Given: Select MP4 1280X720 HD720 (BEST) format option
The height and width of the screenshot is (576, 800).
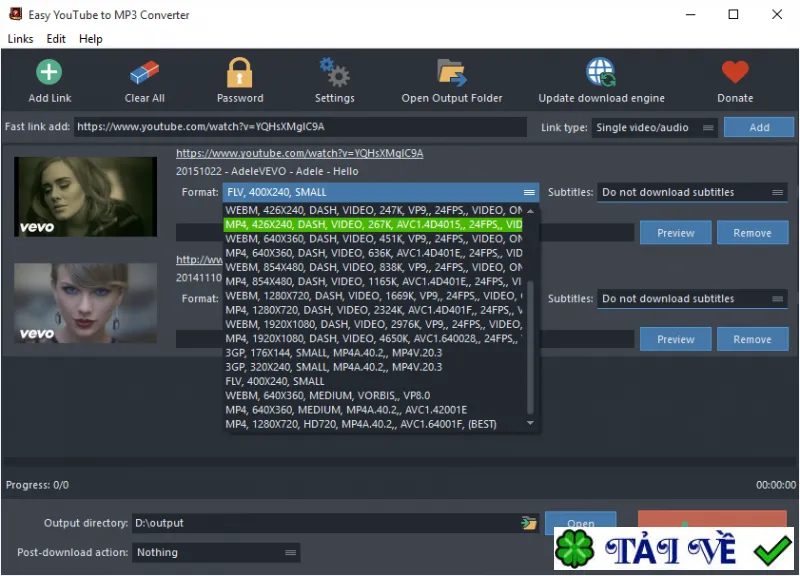Looking at the screenshot, I should (x=361, y=424).
